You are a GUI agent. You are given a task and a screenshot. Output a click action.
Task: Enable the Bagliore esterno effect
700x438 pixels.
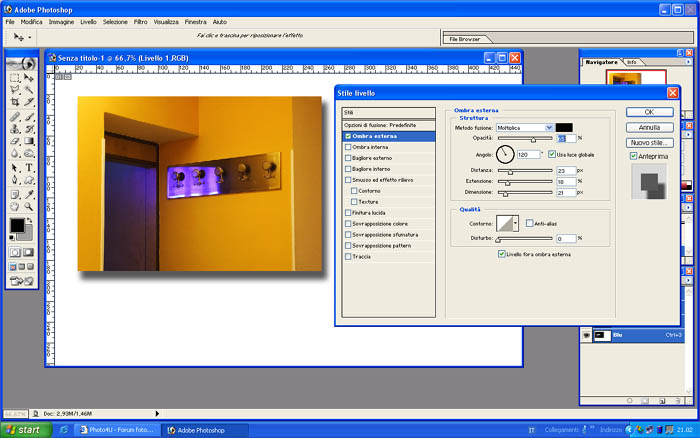348,158
